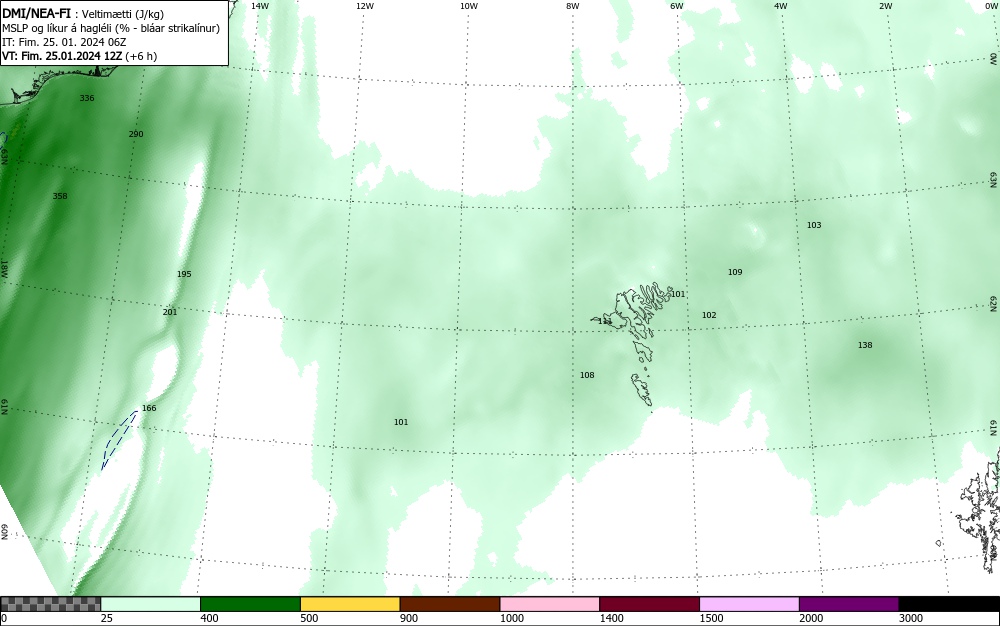Click the CAPE value 138 on map

pos(865,345)
